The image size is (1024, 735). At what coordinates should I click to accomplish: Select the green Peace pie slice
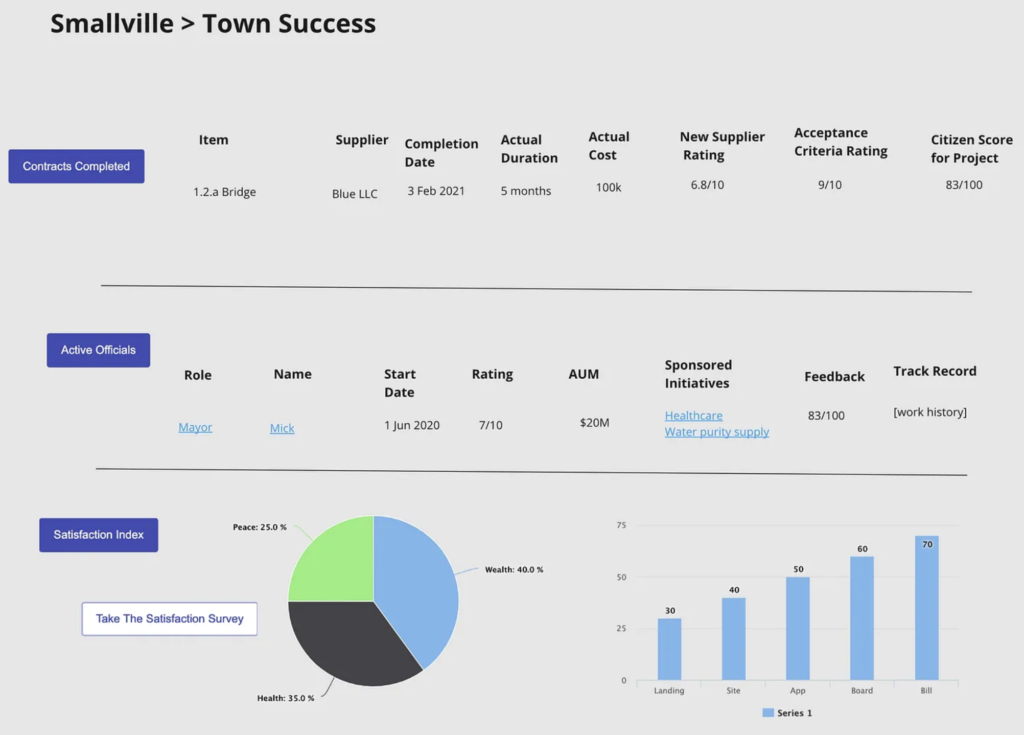pos(335,560)
